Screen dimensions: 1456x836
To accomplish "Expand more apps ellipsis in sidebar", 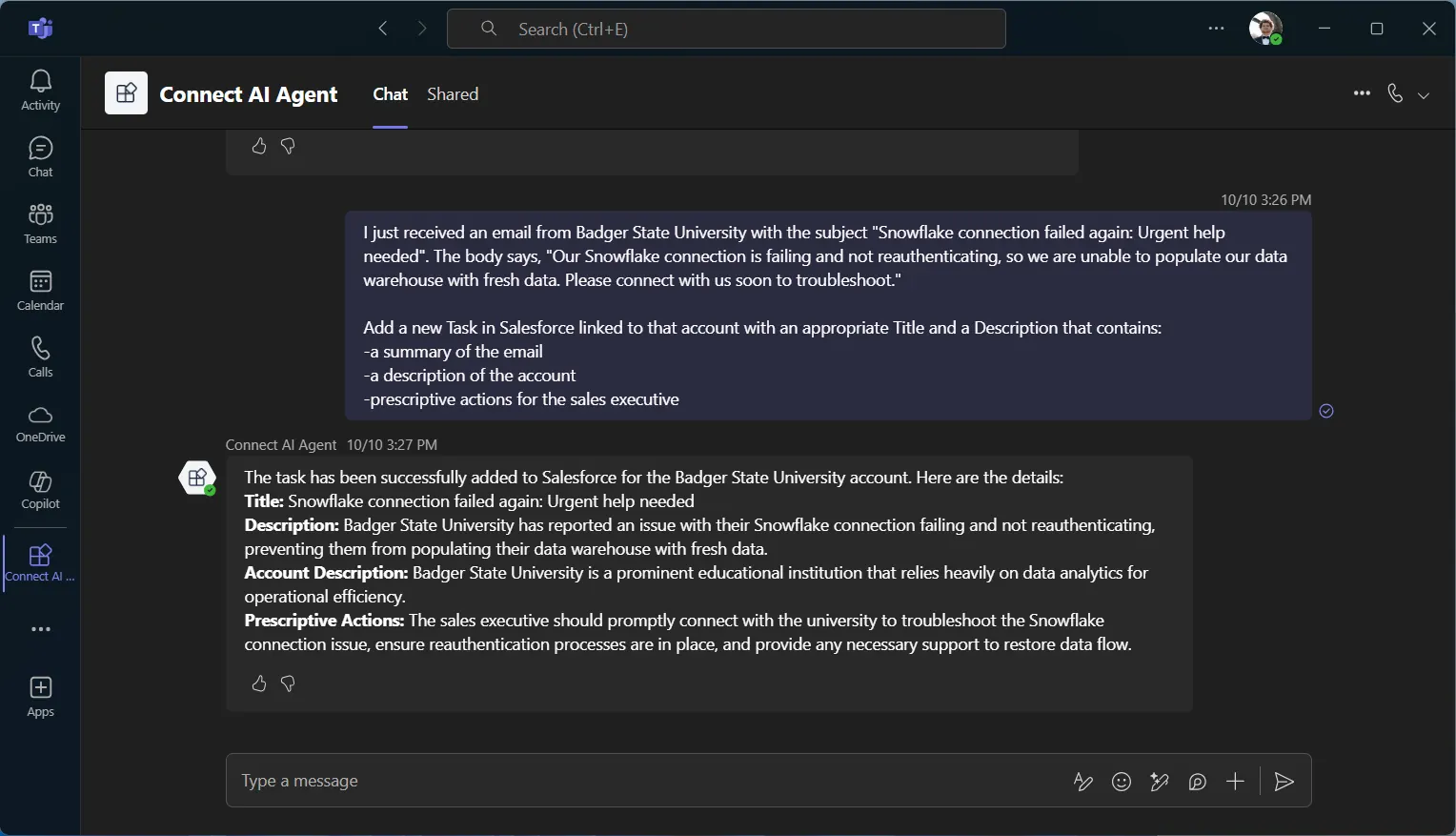I will [x=40, y=629].
